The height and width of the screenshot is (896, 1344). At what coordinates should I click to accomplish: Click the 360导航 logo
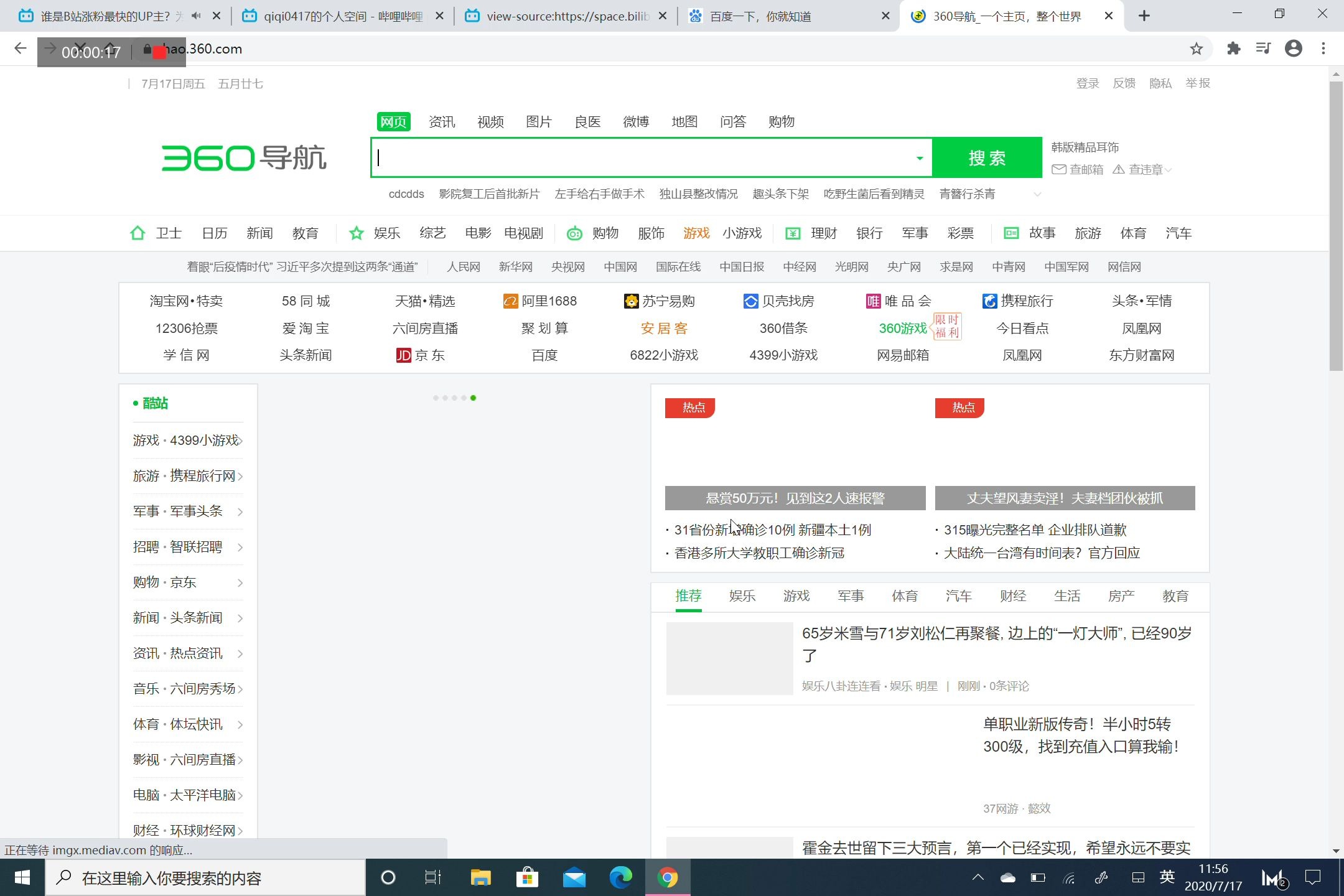244,157
